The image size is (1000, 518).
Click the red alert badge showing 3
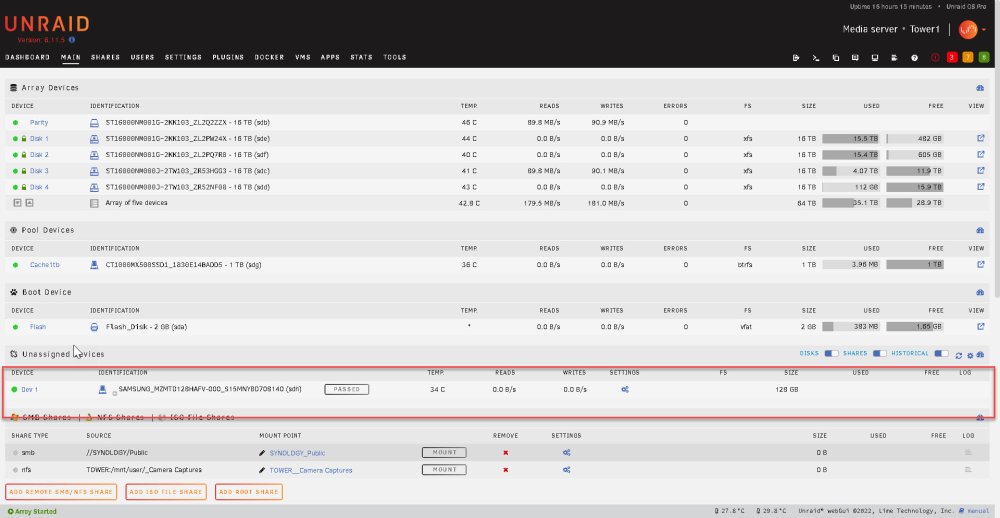pos(952,57)
